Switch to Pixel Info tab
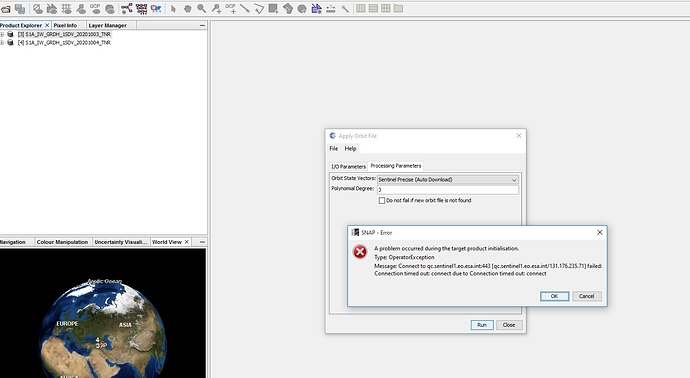 [65, 26]
